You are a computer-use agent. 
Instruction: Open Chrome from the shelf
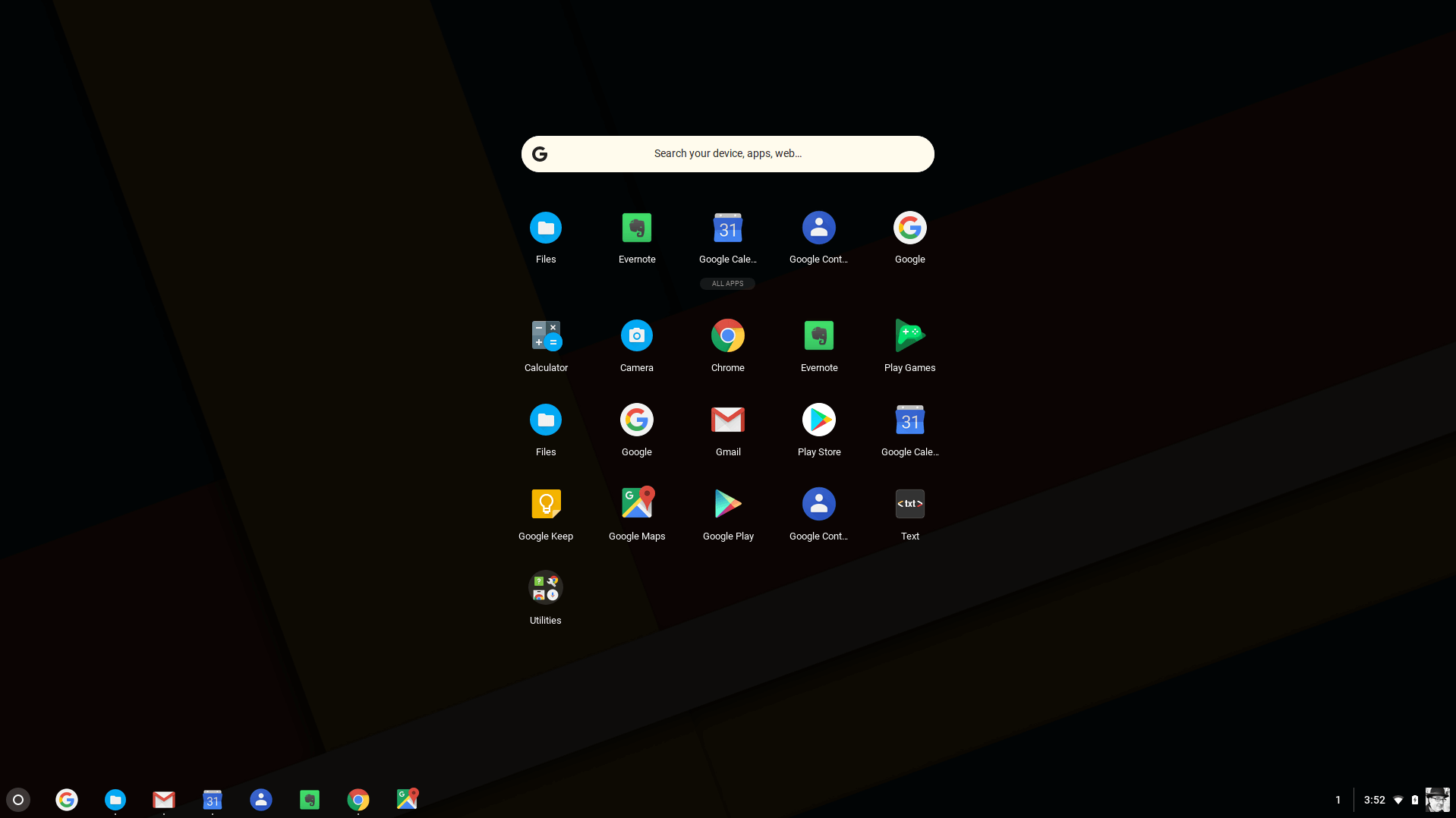coord(358,800)
